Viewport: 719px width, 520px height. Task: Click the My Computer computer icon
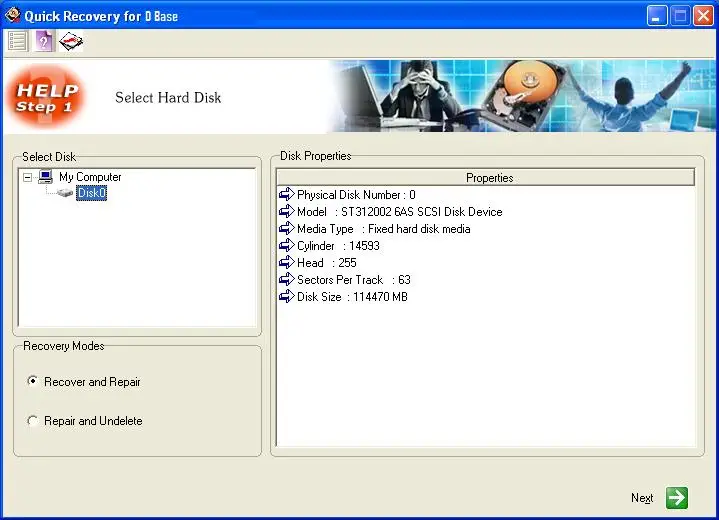(45, 177)
